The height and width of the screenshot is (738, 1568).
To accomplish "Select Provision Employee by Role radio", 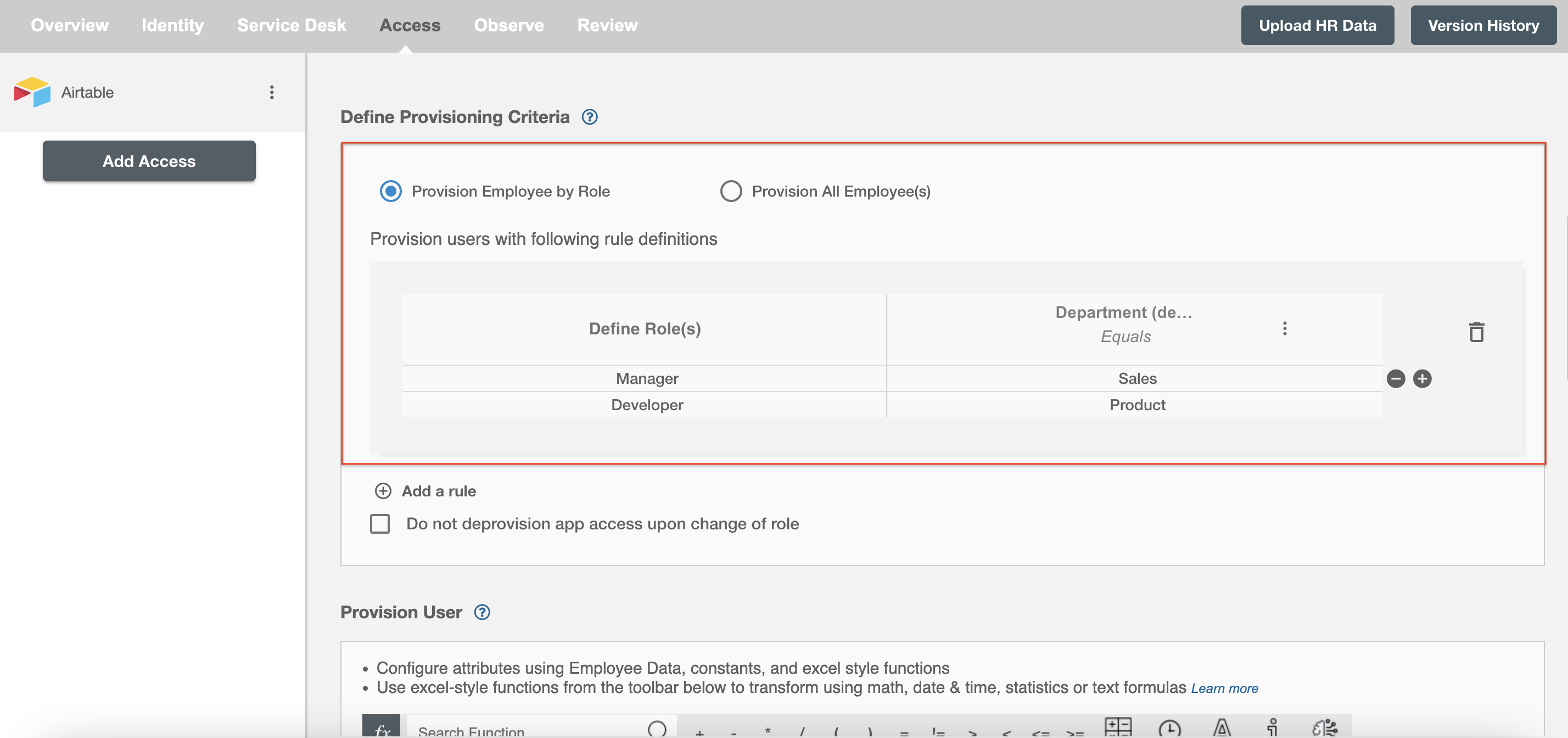I will (x=390, y=190).
